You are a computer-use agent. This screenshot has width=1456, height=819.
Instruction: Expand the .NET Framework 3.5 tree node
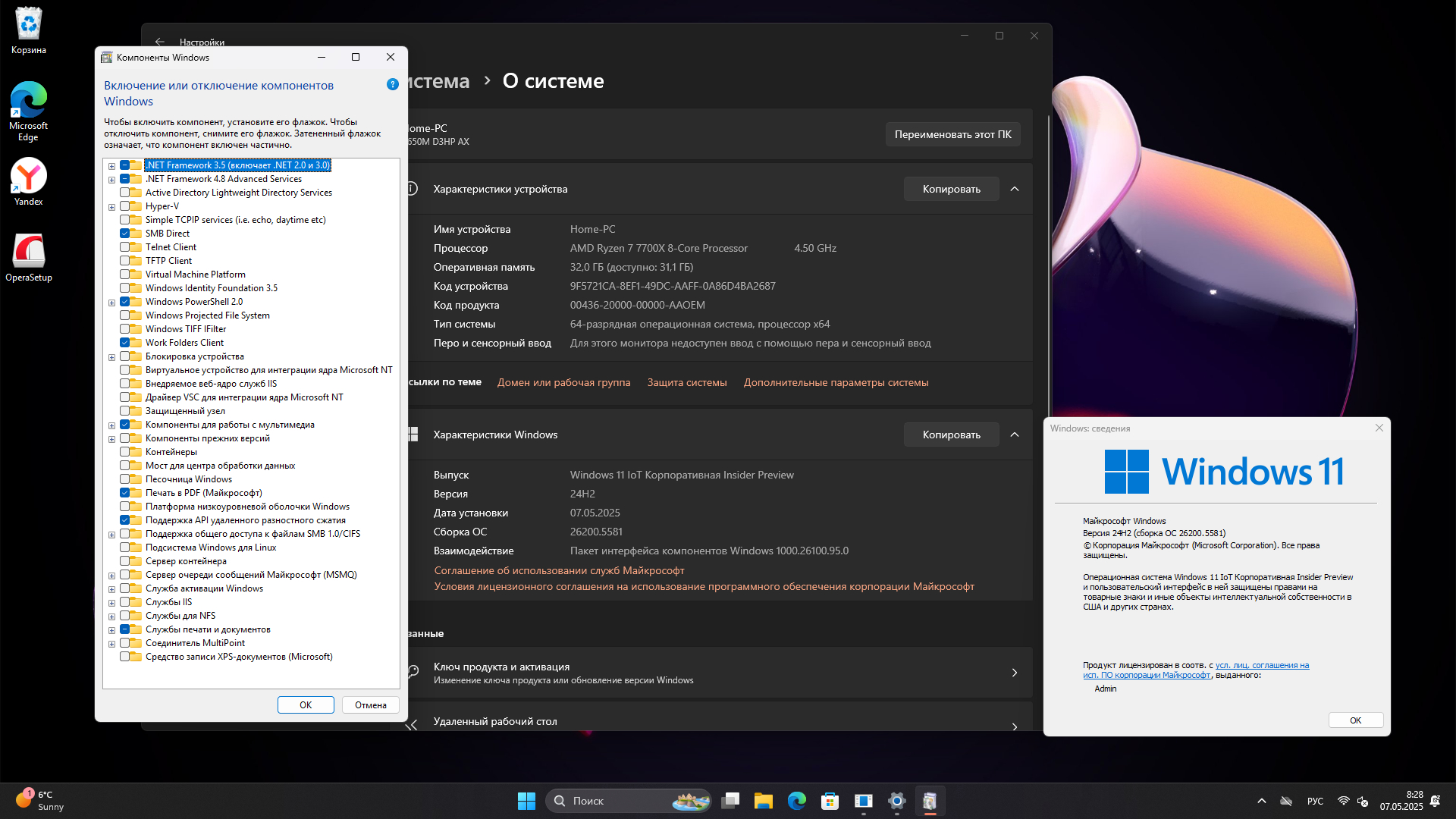pos(112,166)
